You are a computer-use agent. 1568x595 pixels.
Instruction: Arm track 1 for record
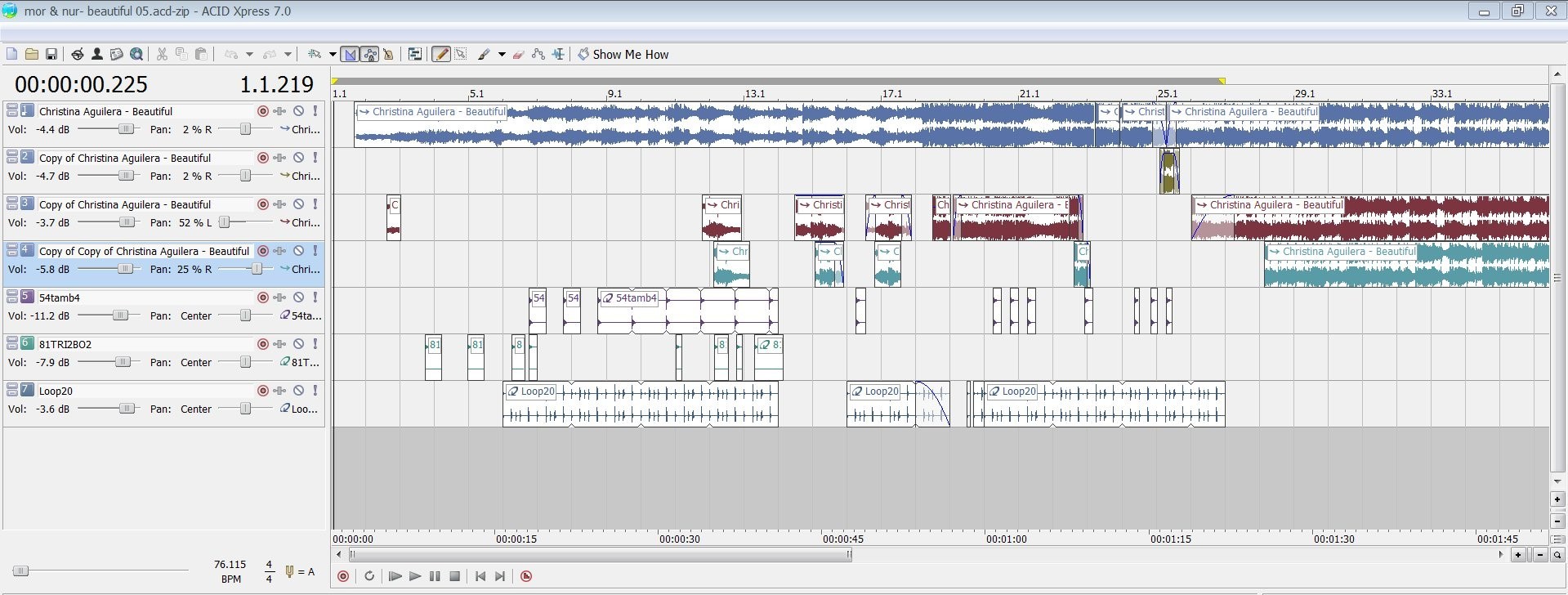pos(262,111)
